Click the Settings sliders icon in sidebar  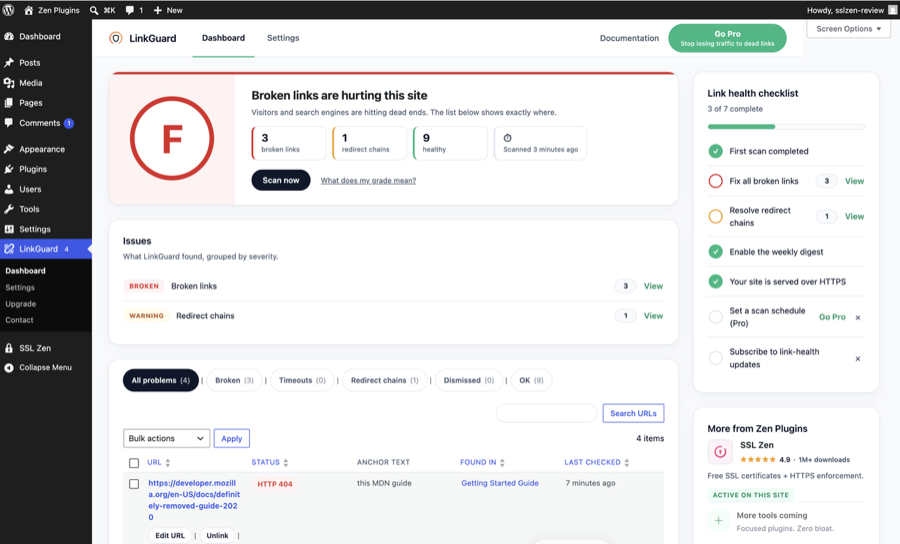click(x=9, y=229)
